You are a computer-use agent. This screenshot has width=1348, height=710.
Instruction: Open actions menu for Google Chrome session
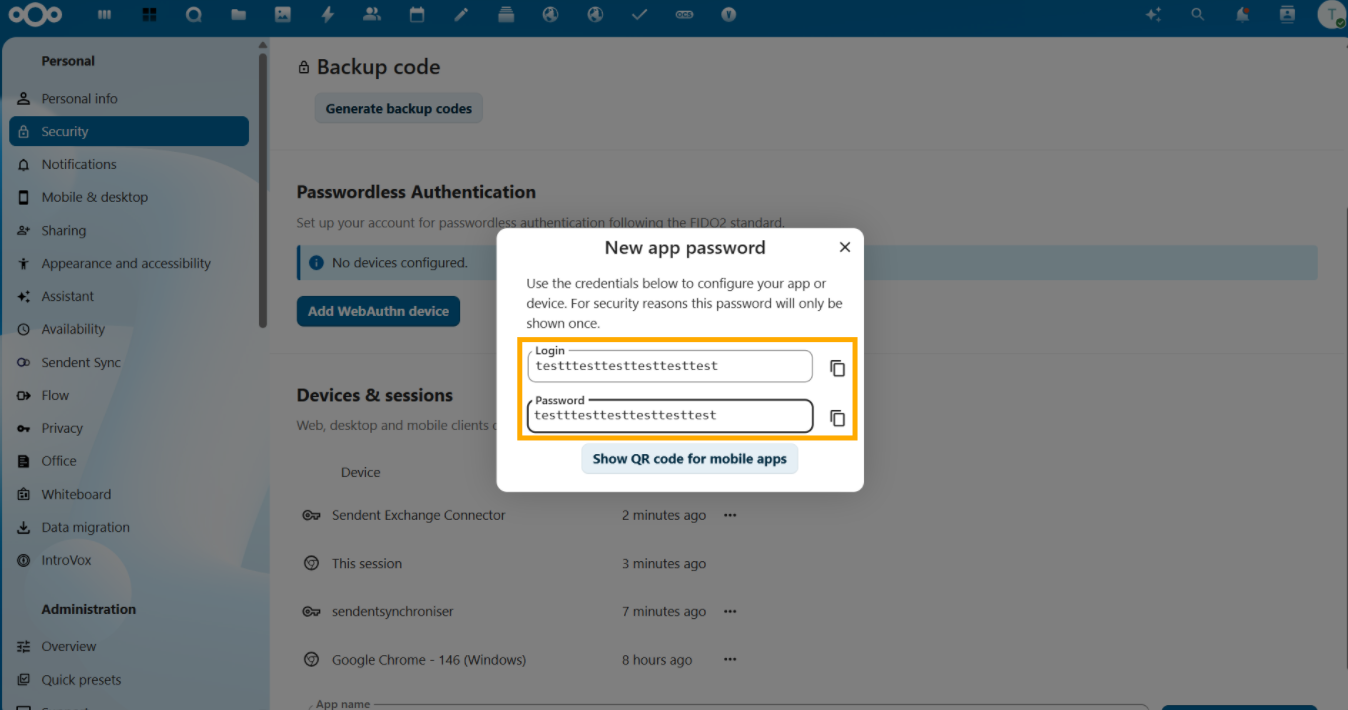click(730, 660)
